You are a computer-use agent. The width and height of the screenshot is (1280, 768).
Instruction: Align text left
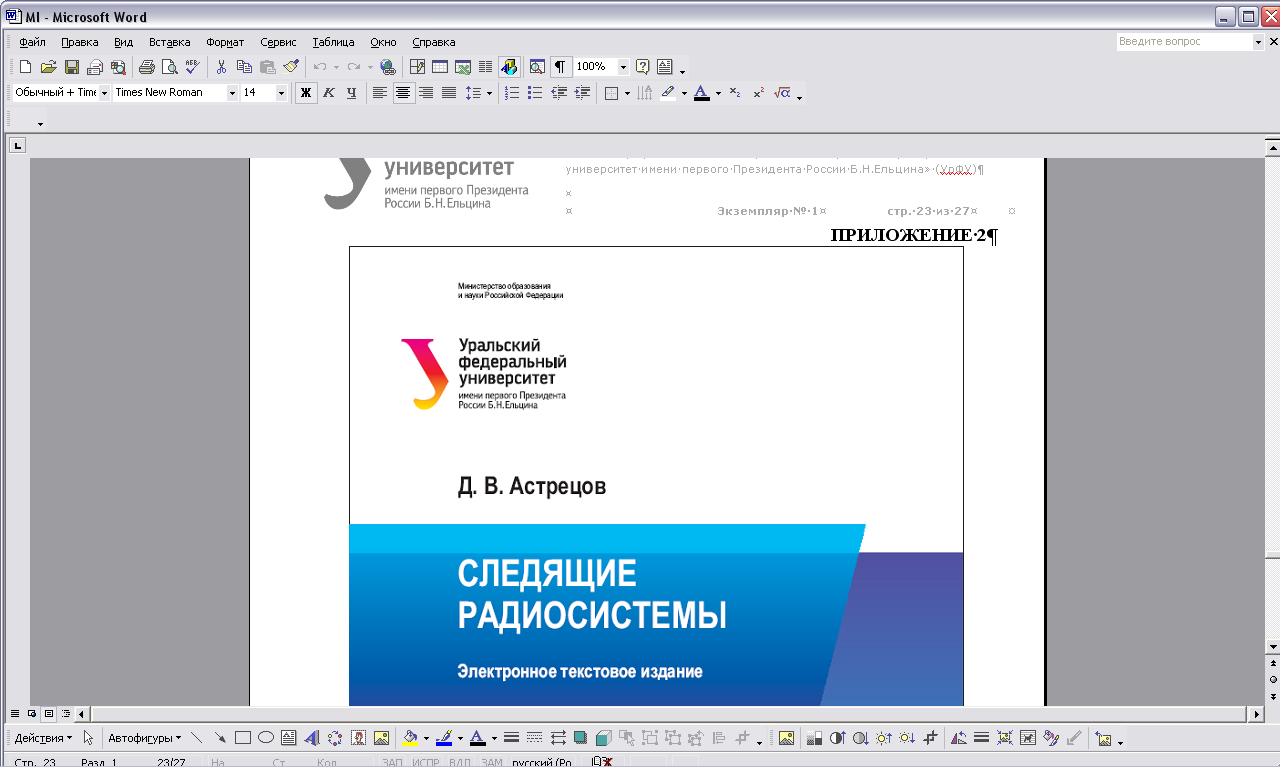point(380,93)
